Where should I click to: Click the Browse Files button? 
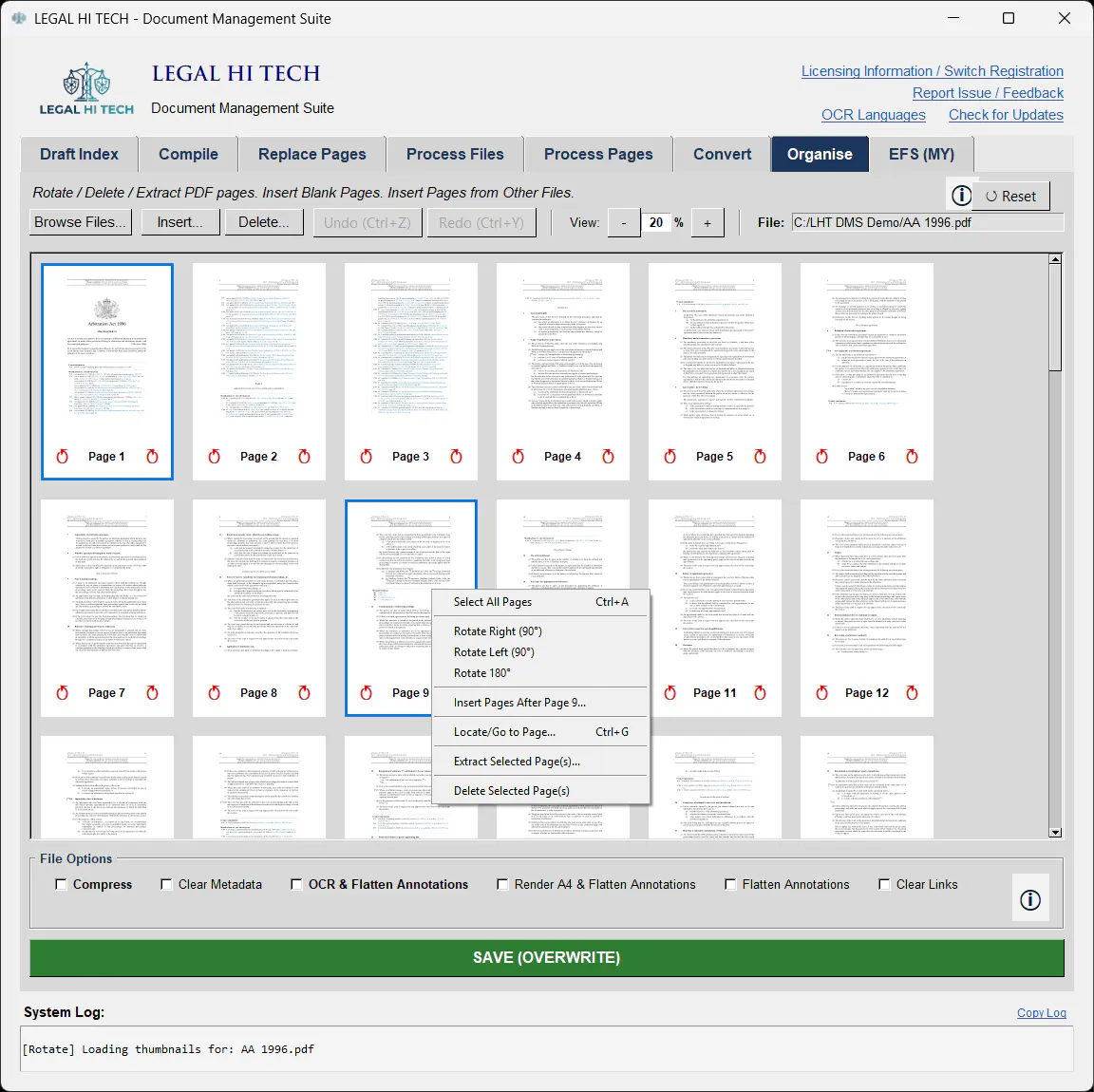80,222
